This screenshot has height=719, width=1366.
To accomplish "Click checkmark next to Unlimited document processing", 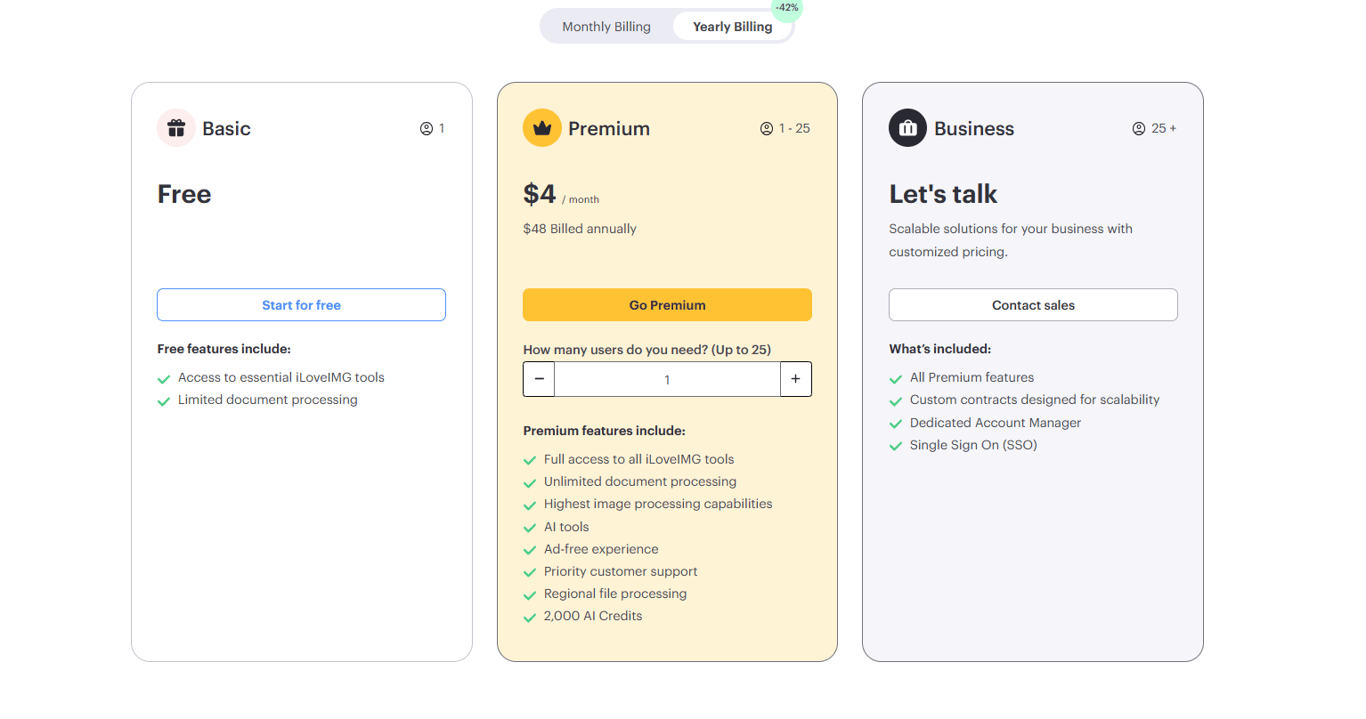I will click(x=530, y=483).
